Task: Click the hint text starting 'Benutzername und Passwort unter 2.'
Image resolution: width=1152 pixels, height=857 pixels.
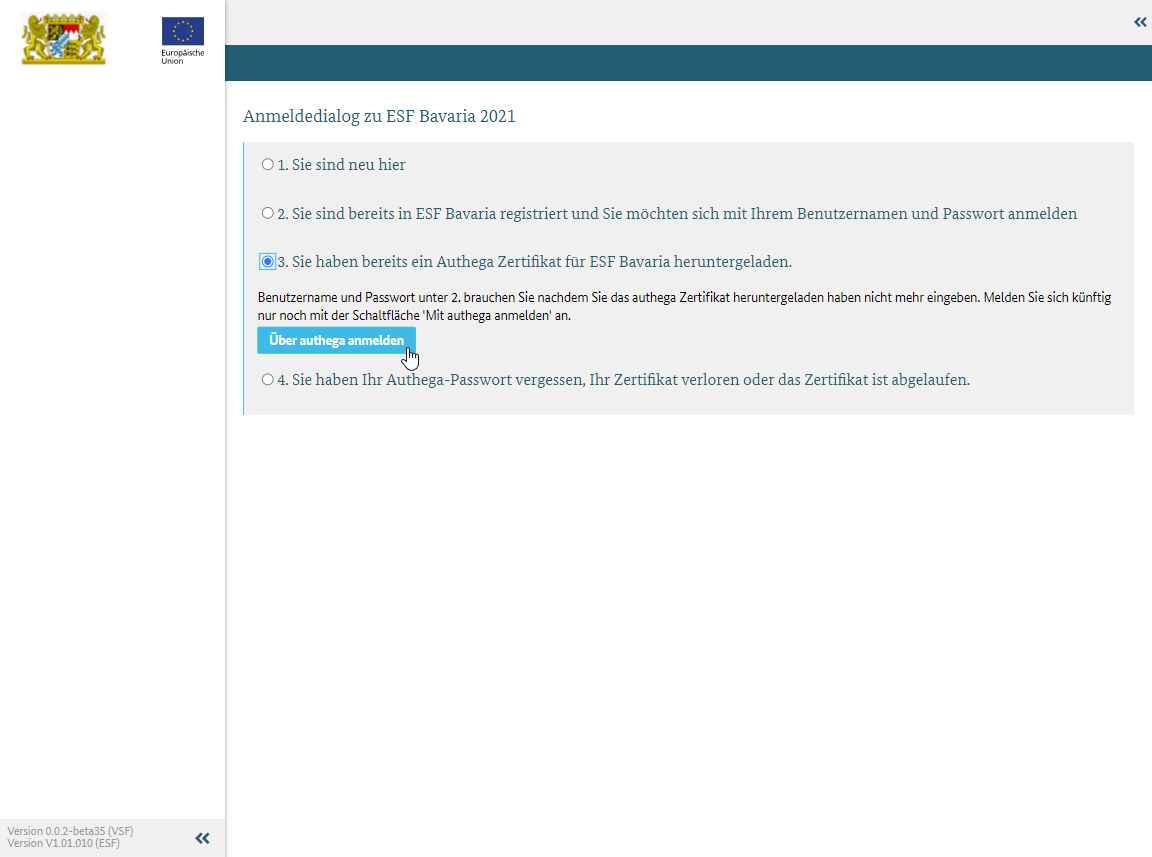Action: click(x=684, y=306)
